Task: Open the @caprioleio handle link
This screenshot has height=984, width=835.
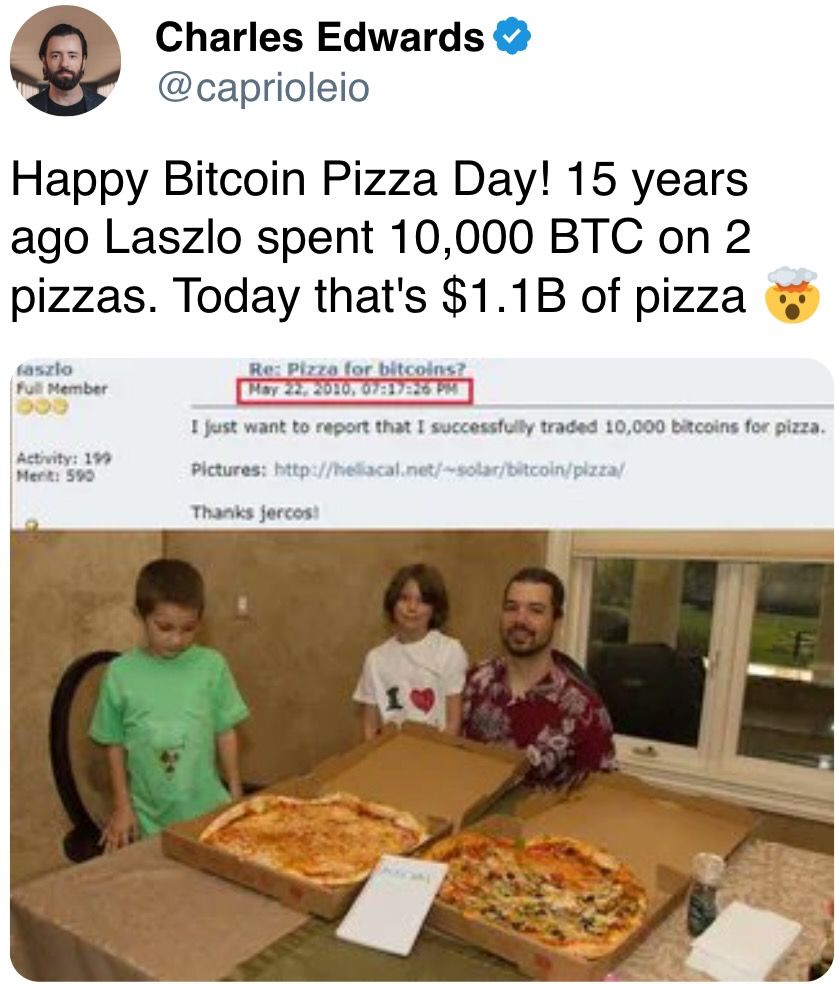Action: (x=263, y=87)
